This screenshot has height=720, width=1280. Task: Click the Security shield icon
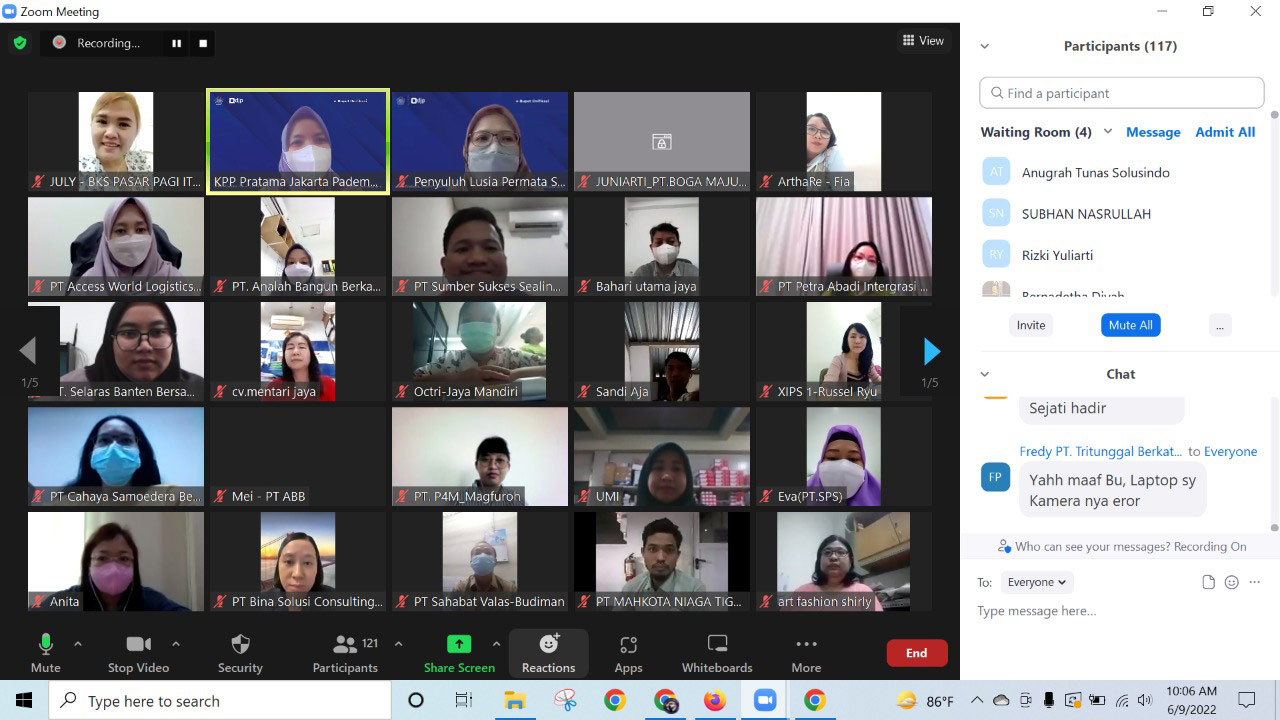240,645
